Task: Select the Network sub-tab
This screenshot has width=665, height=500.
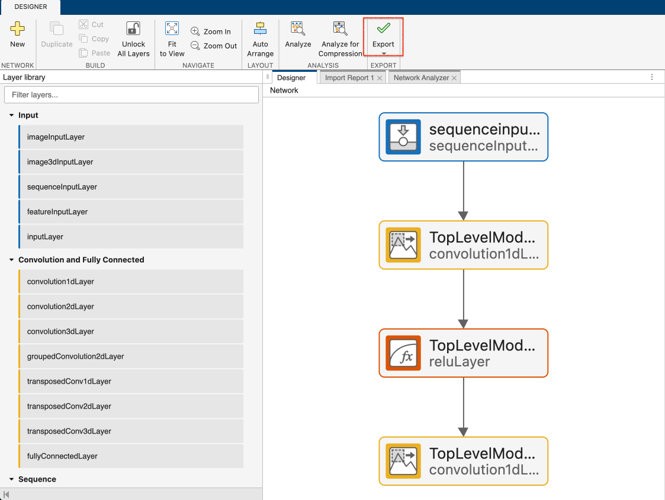Action: (284, 90)
